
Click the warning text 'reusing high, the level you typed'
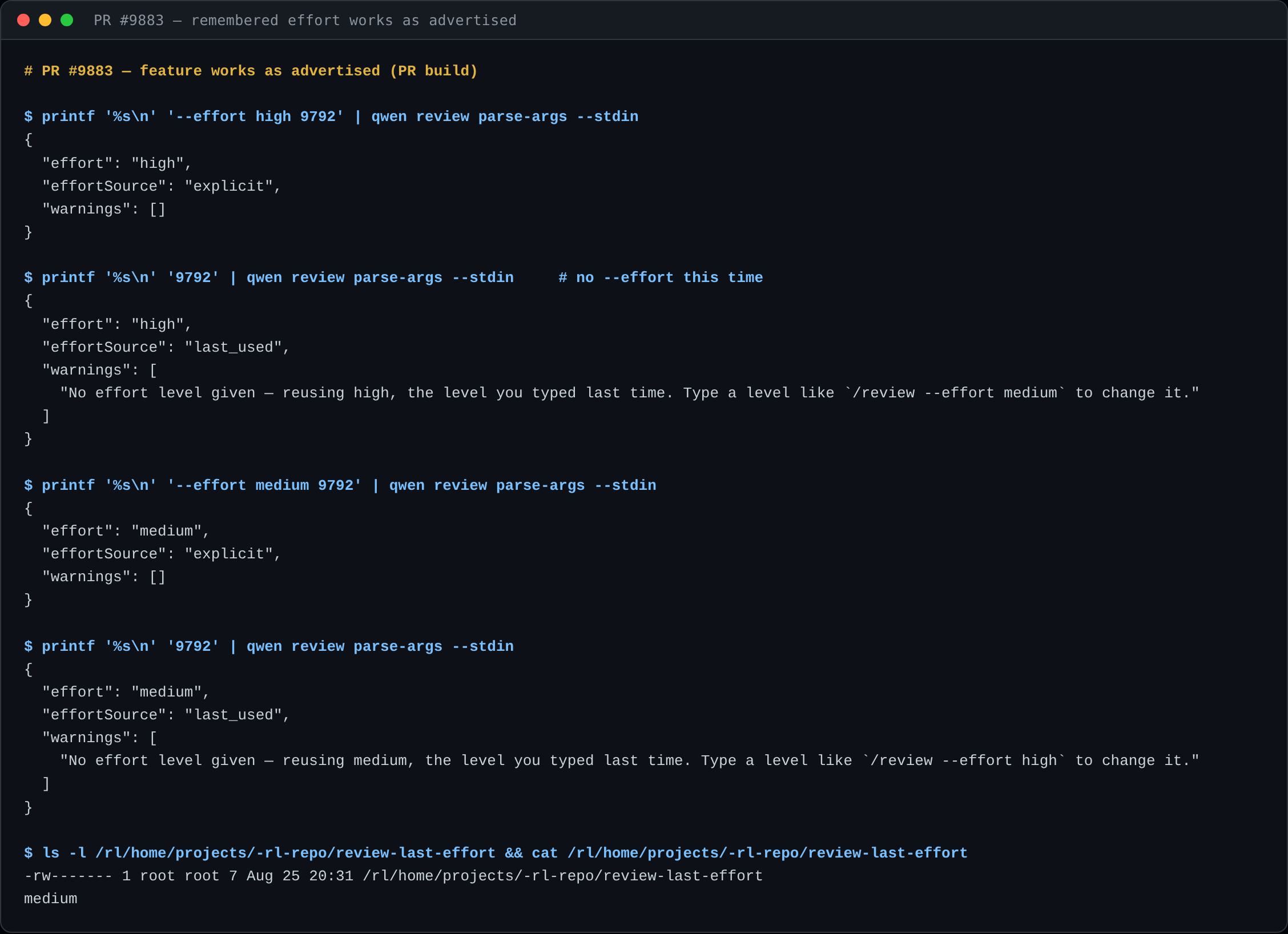pyautogui.click(x=429, y=393)
